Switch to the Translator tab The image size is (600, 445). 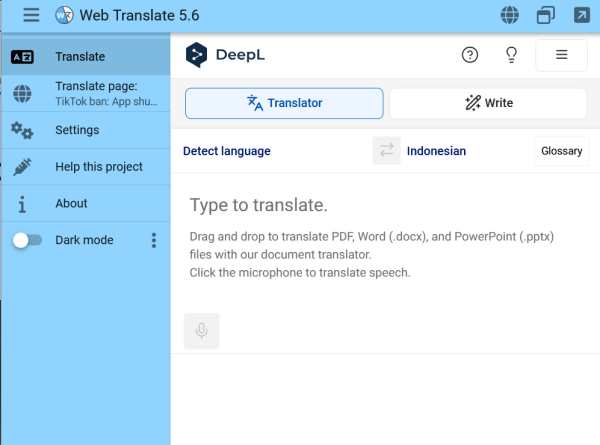pyautogui.click(x=284, y=103)
